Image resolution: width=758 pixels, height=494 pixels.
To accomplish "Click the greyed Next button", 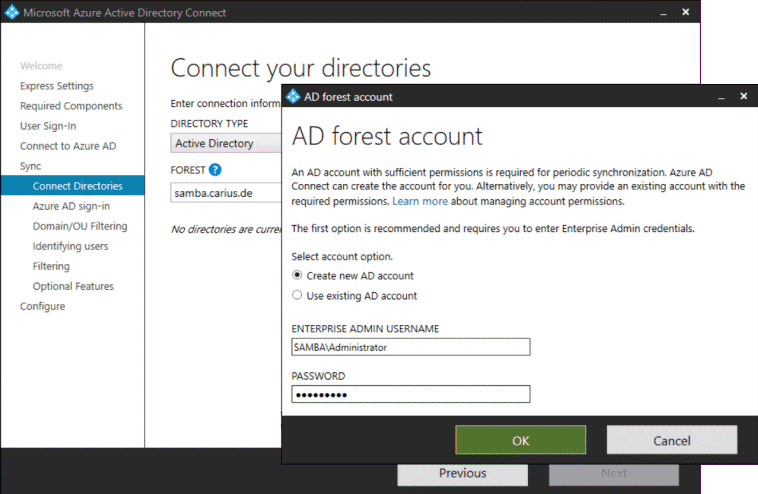I will coord(614,474).
